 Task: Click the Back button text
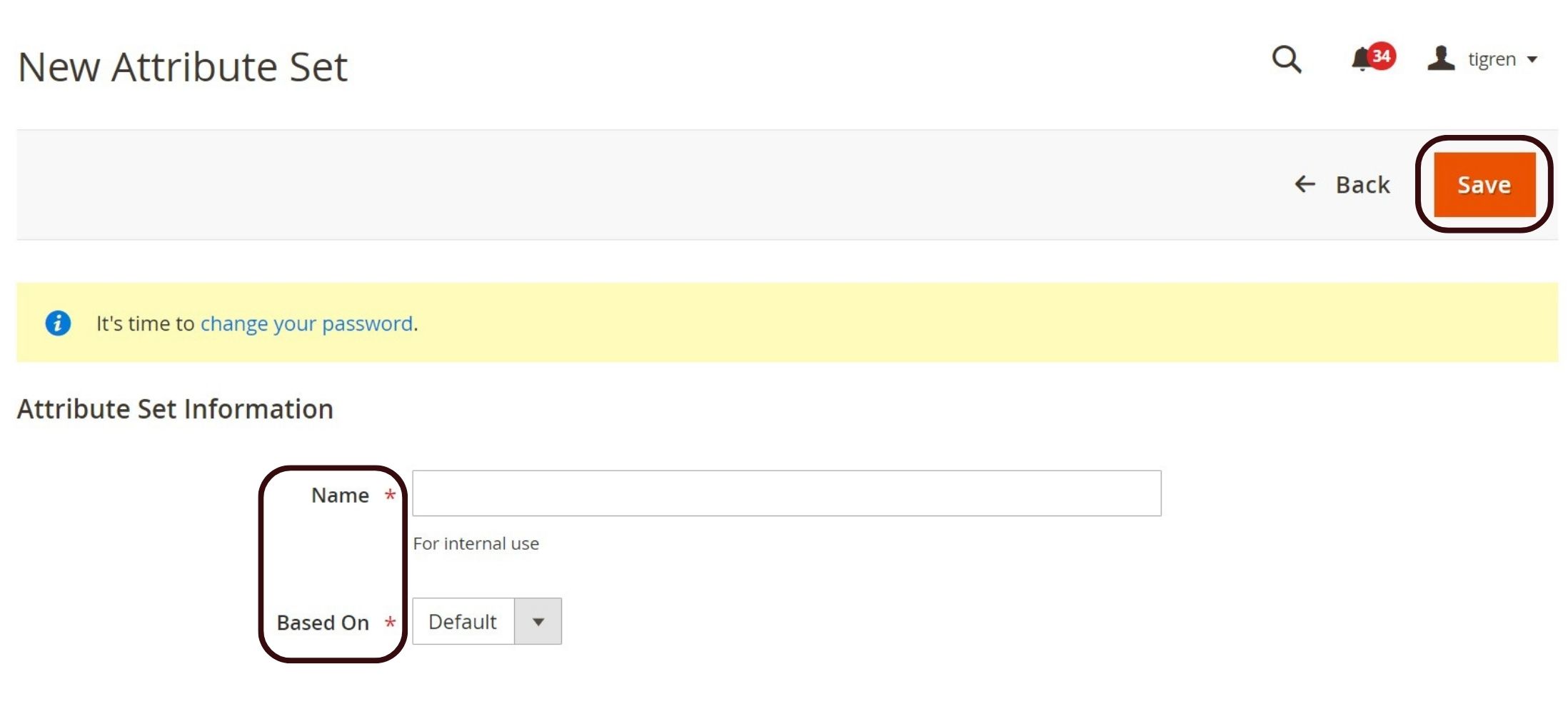point(1363,185)
